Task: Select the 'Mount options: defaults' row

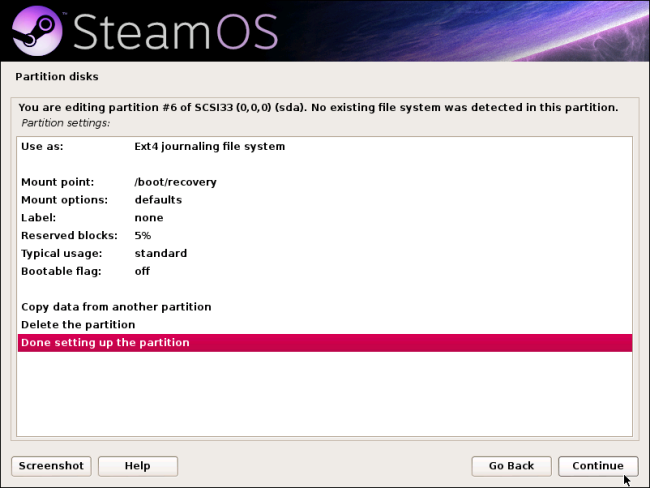Action: (x=325, y=200)
